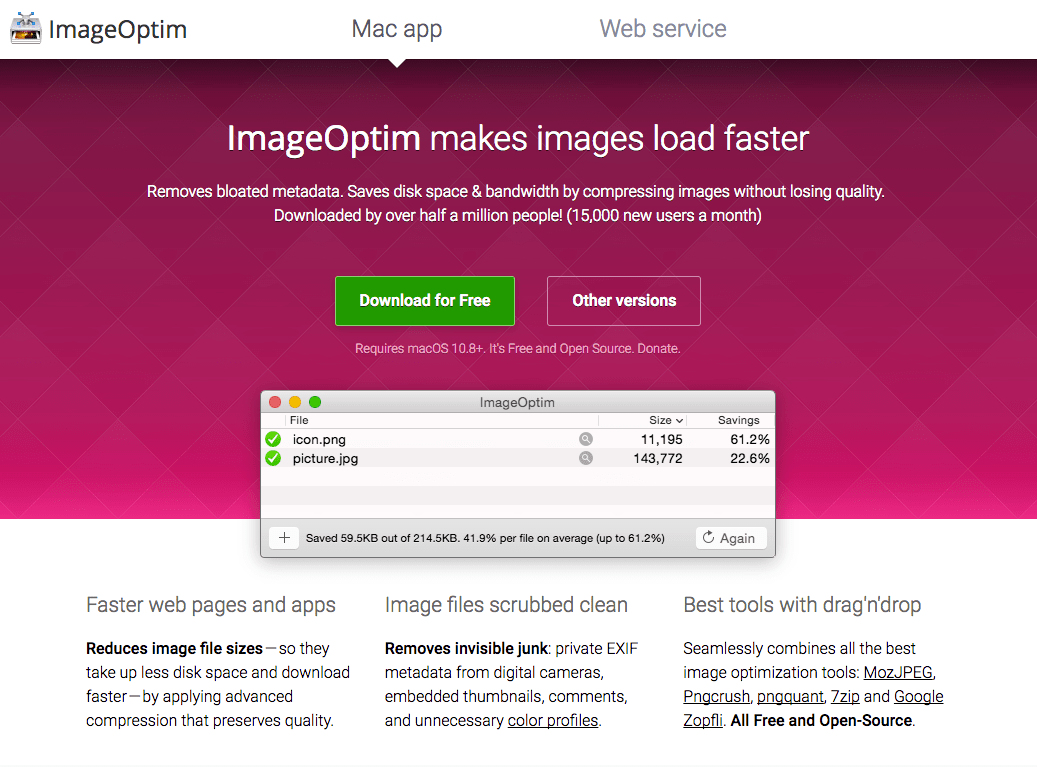Click the plus add-files button

[x=284, y=538]
